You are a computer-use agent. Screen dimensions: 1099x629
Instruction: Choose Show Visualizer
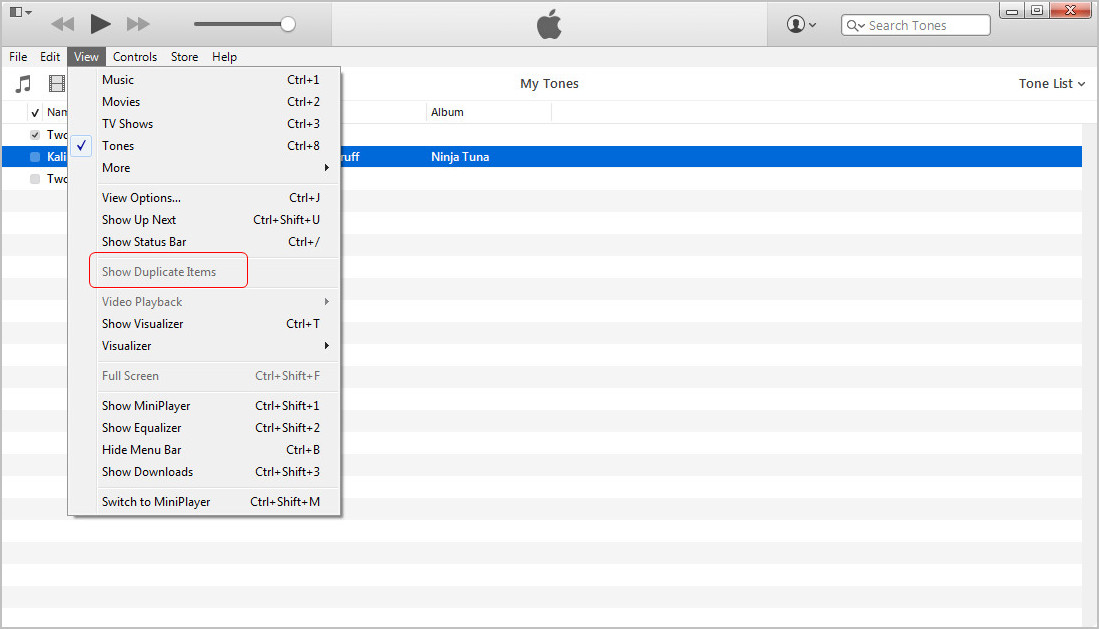[205, 324]
